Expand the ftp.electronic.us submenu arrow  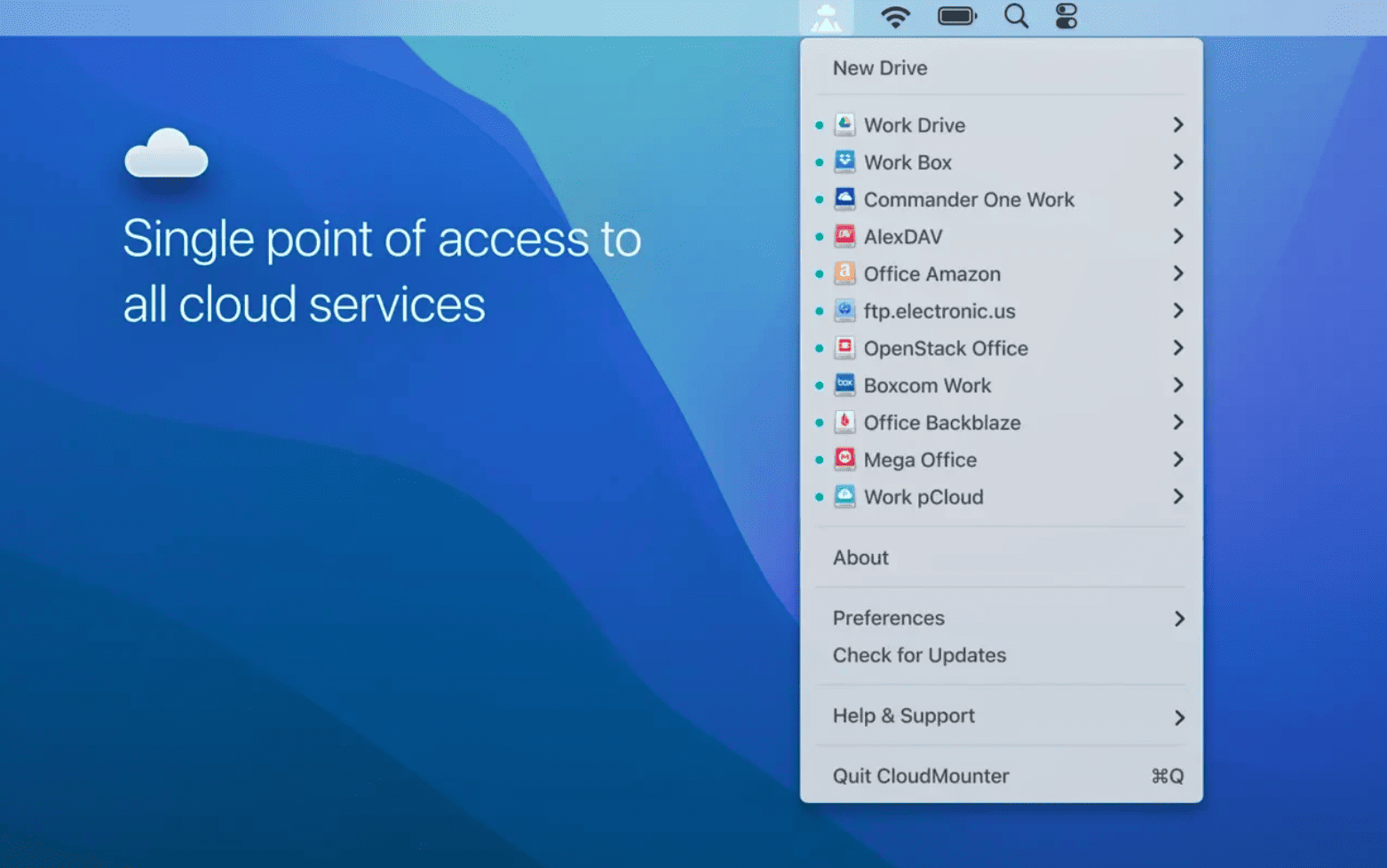tap(1178, 312)
